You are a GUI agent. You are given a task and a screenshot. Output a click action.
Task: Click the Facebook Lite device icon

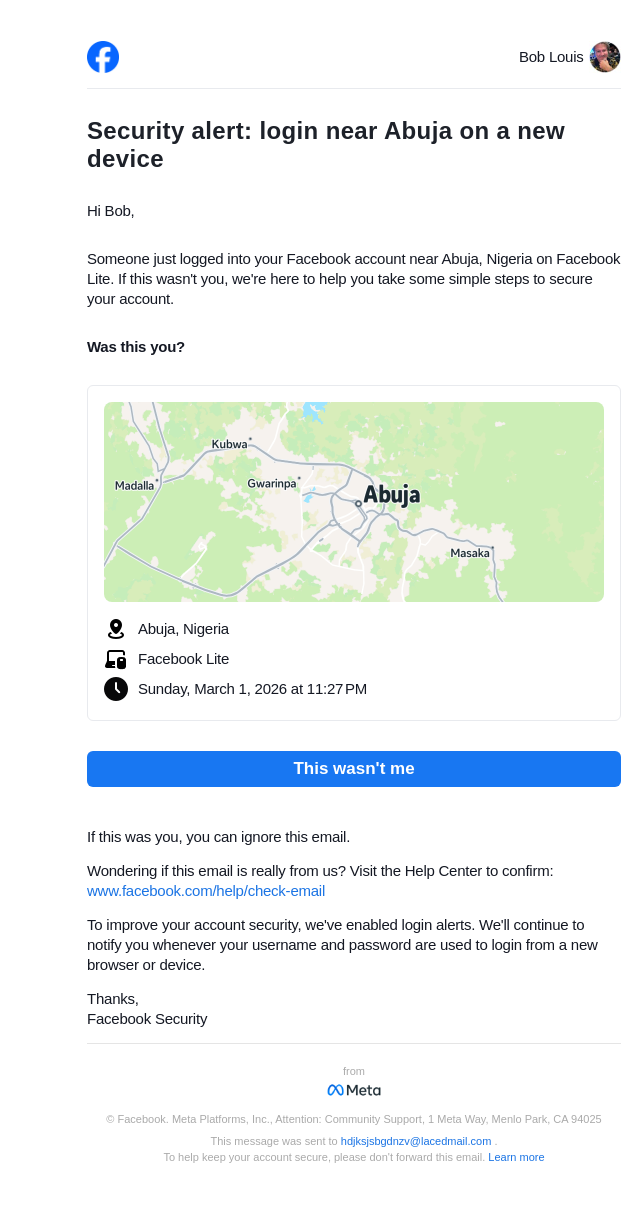coord(116,659)
